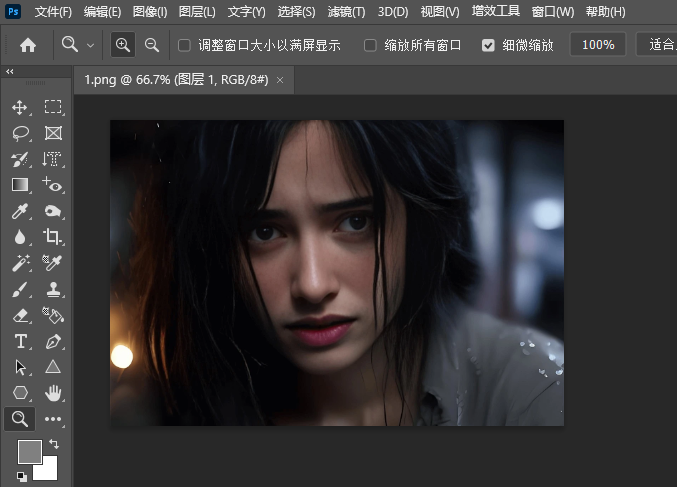Swap foreground and background colors
The image size is (677, 487).
pos(54,444)
